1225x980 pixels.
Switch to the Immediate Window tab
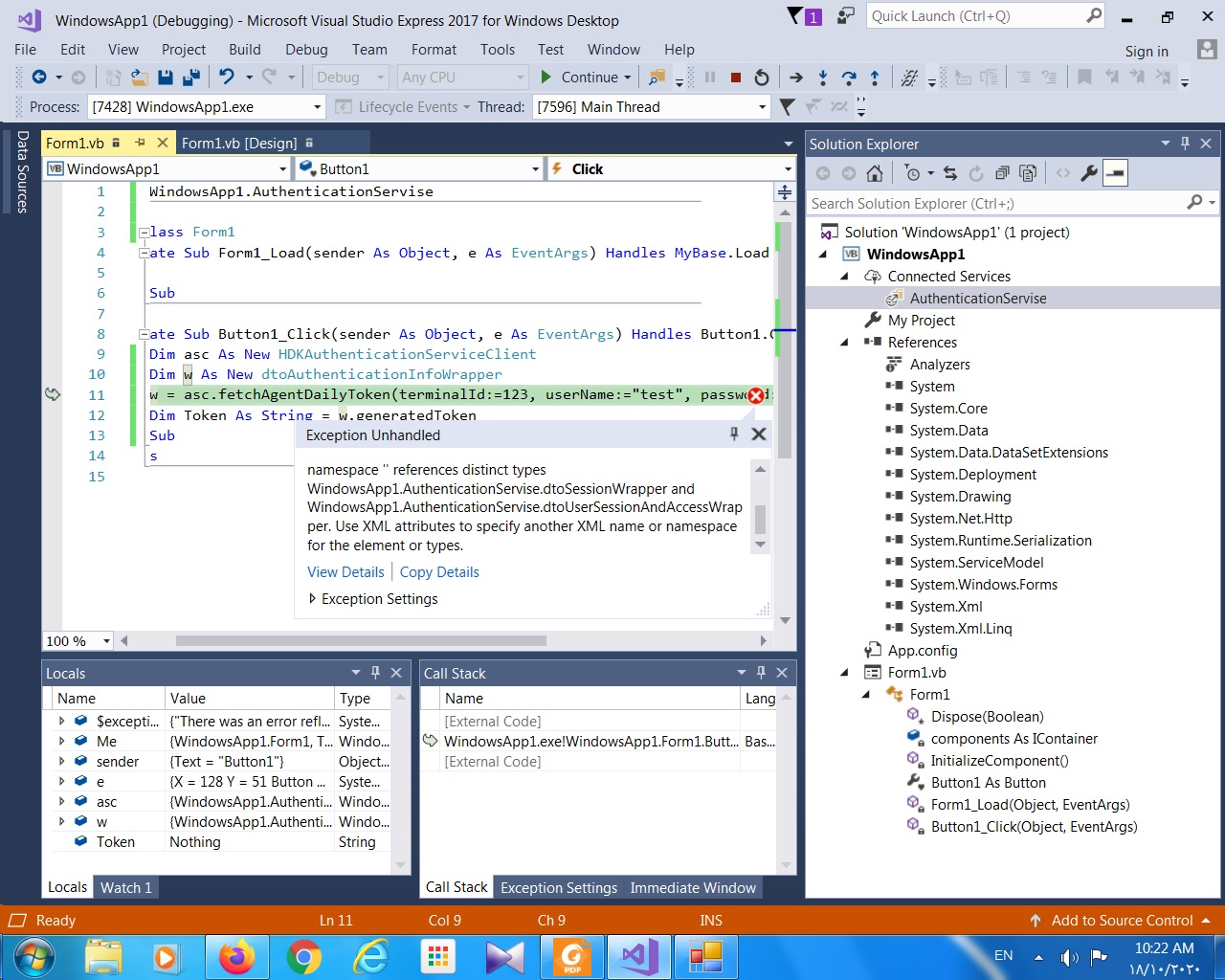coord(693,888)
